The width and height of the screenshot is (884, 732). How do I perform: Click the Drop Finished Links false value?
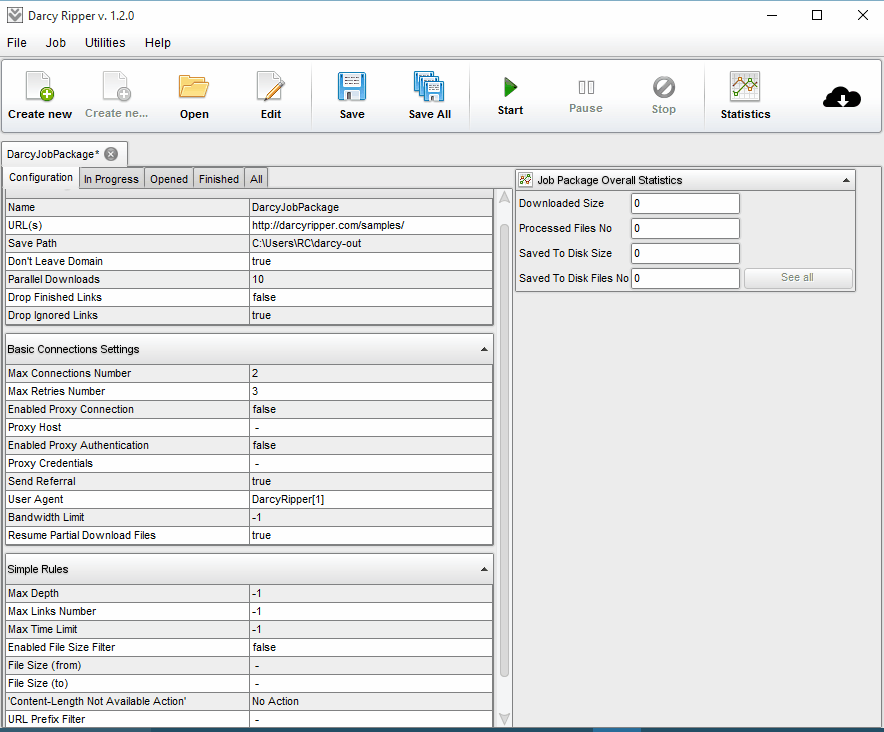[x=264, y=298]
